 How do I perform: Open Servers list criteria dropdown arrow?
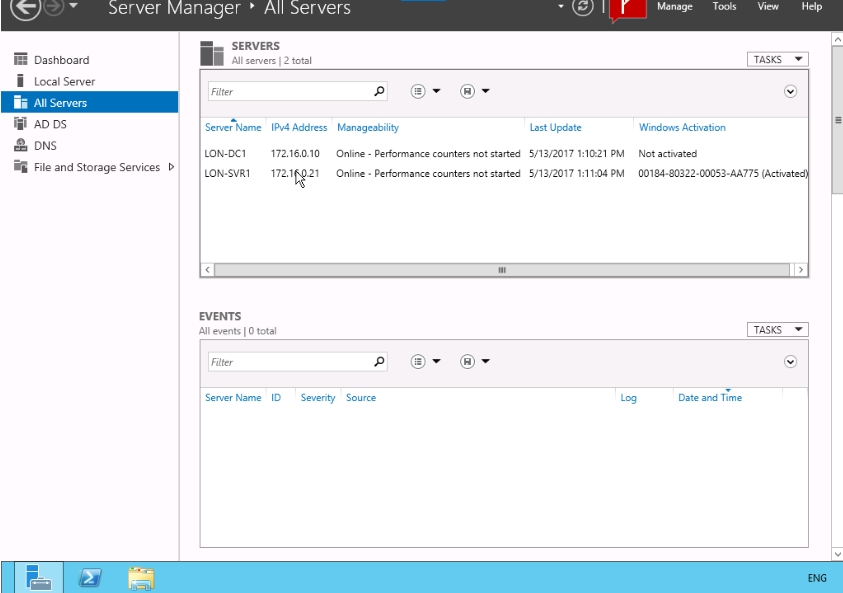[x=436, y=91]
